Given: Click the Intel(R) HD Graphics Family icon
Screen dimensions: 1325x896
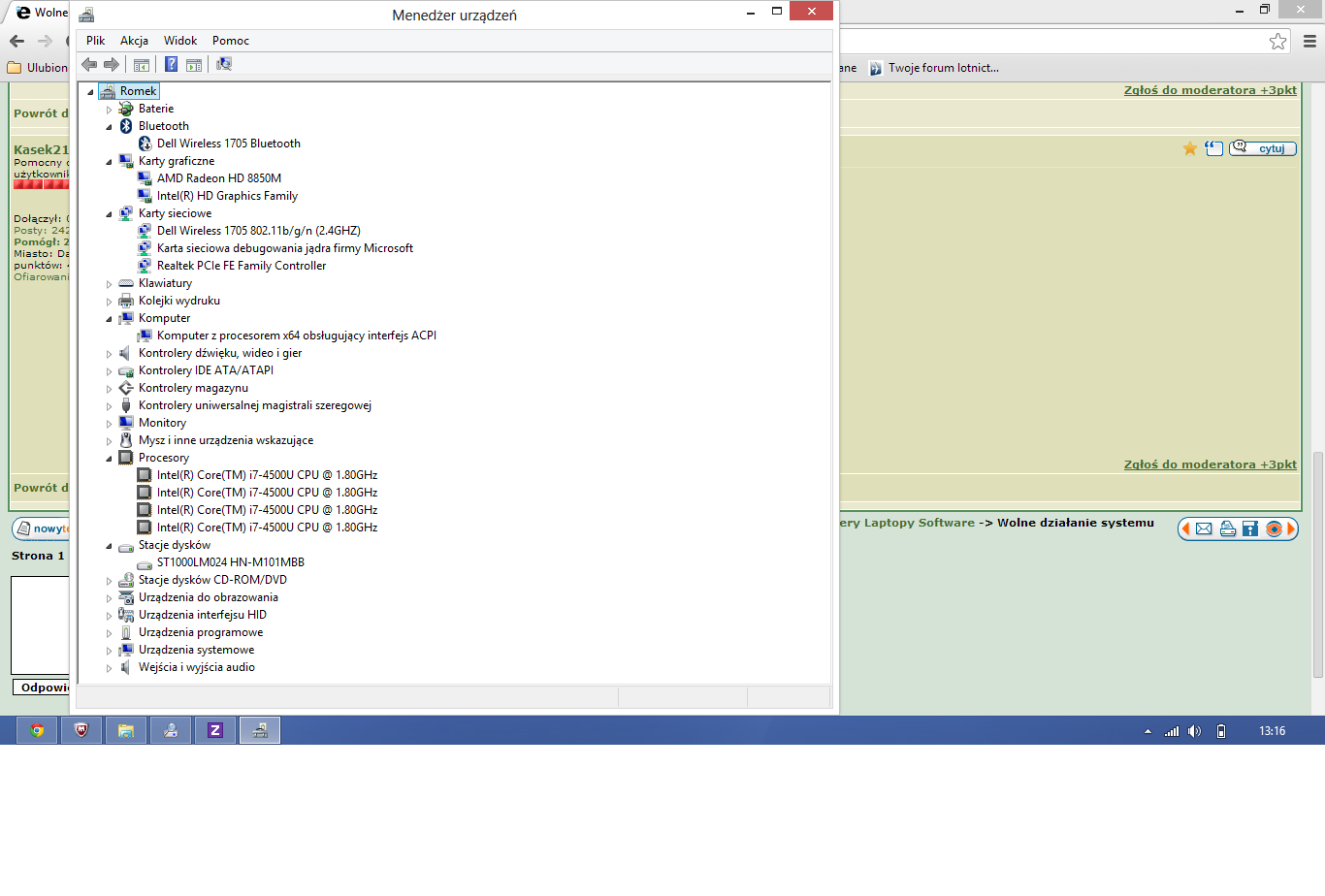Looking at the screenshot, I should coord(145,196).
